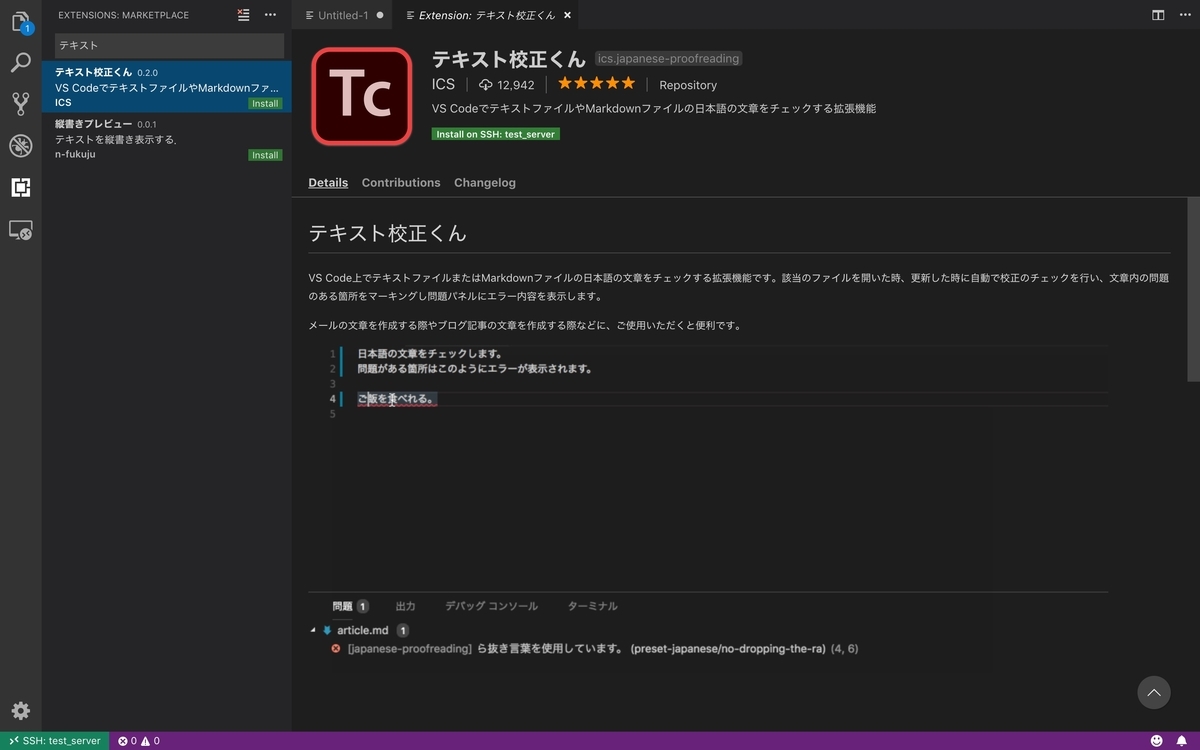Toggle split editor layout icon
Viewport: 1200px width, 750px height.
click(x=1158, y=15)
